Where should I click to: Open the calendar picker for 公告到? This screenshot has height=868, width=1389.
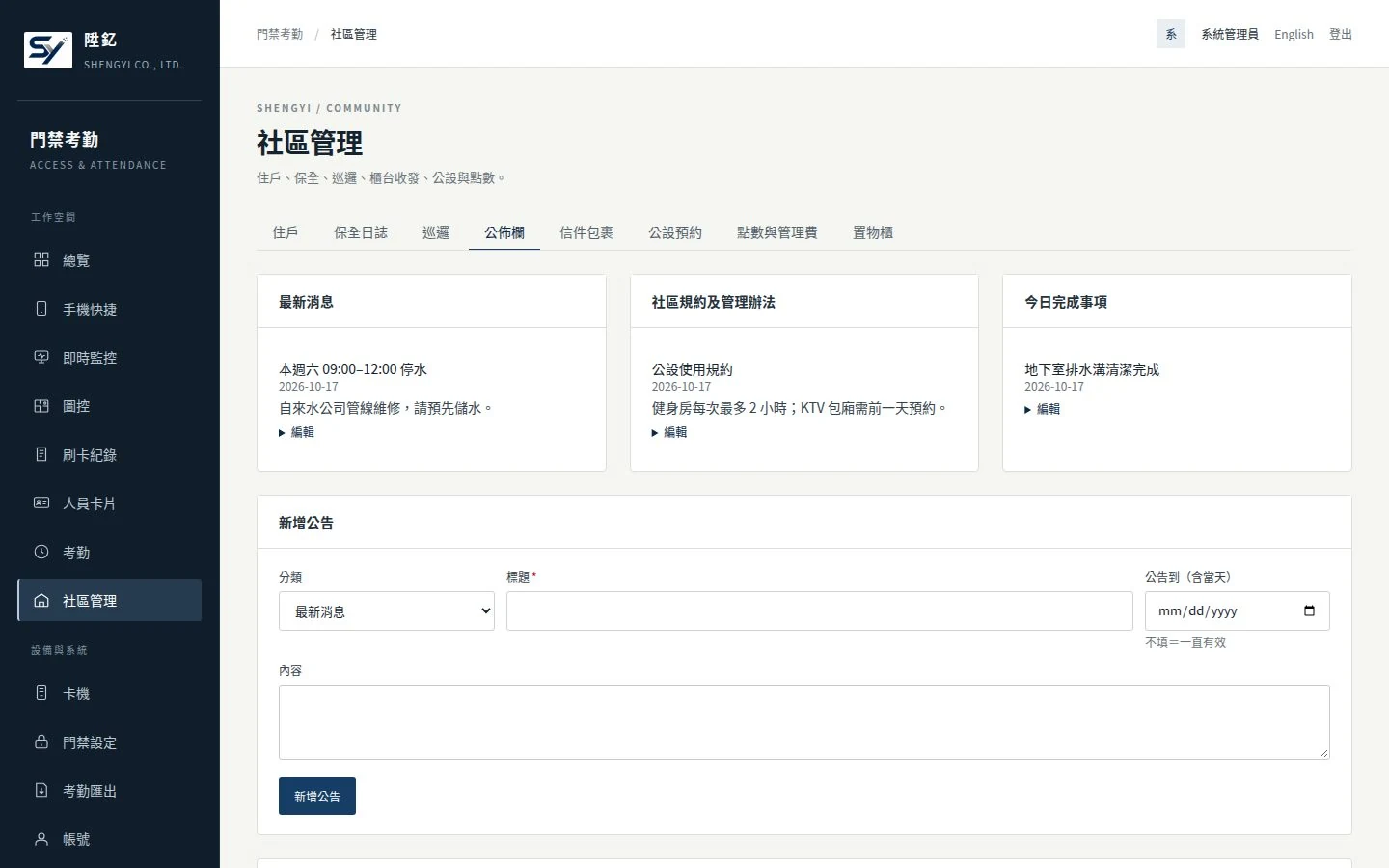click(x=1309, y=610)
